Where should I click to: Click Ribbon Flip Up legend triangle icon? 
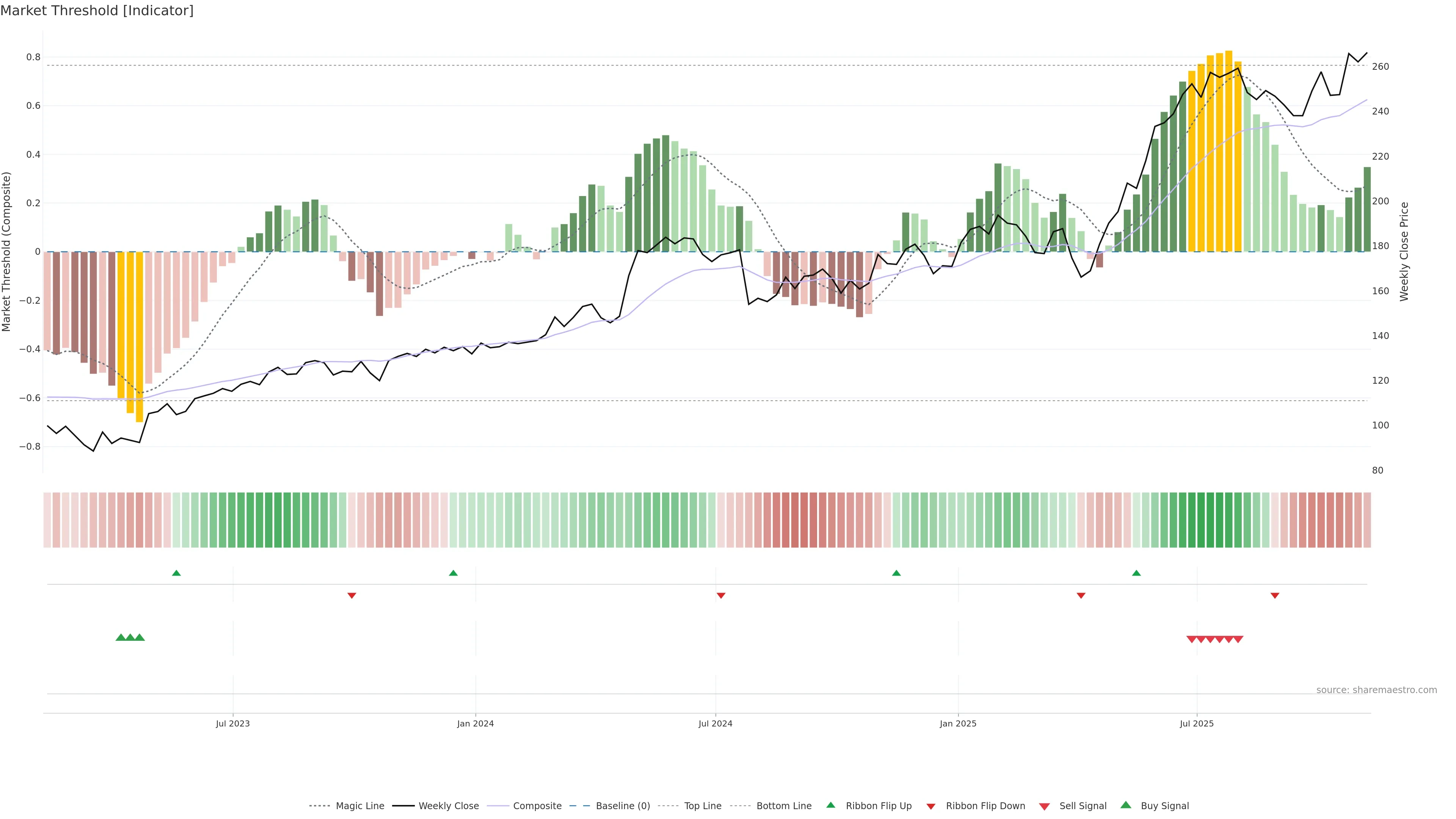click(830, 805)
